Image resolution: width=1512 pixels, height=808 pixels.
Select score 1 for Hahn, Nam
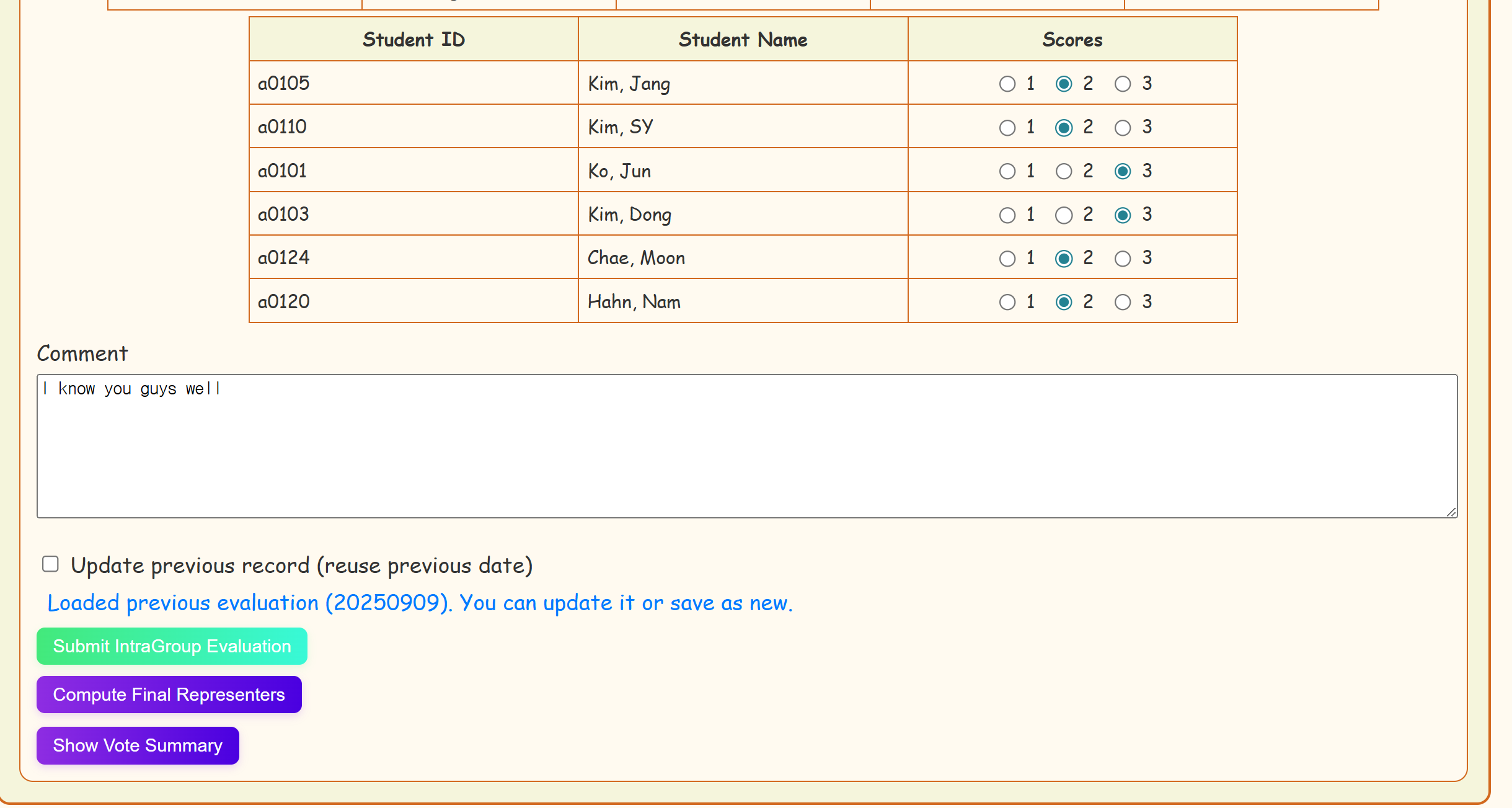(1007, 302)
